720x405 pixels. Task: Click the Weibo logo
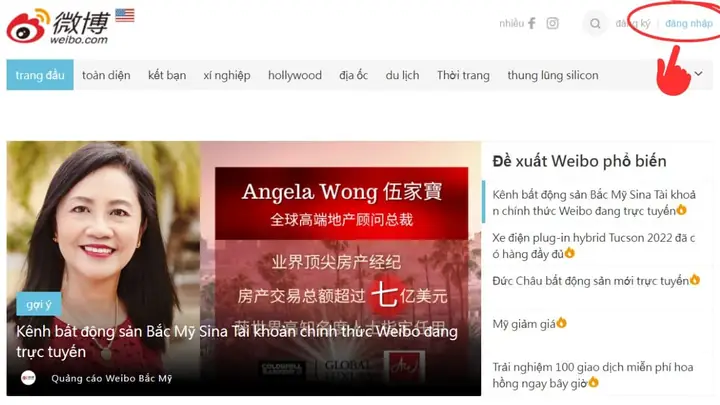58,26
